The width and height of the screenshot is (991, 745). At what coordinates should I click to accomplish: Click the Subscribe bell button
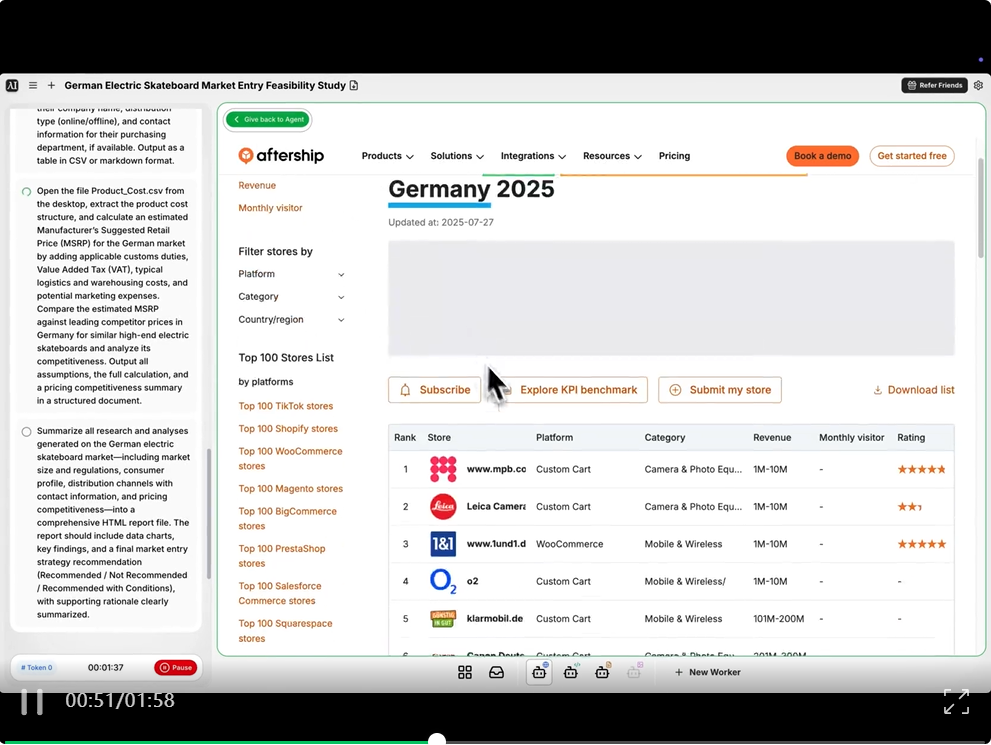434,390
